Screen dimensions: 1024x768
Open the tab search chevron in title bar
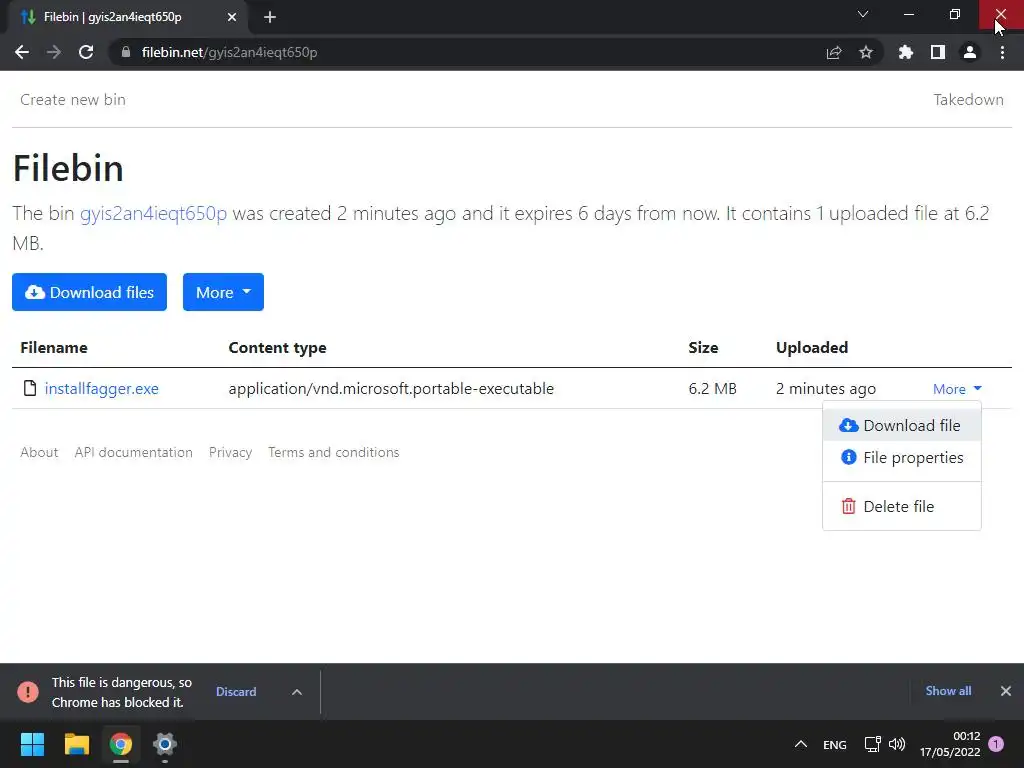(x=863, y=14)
